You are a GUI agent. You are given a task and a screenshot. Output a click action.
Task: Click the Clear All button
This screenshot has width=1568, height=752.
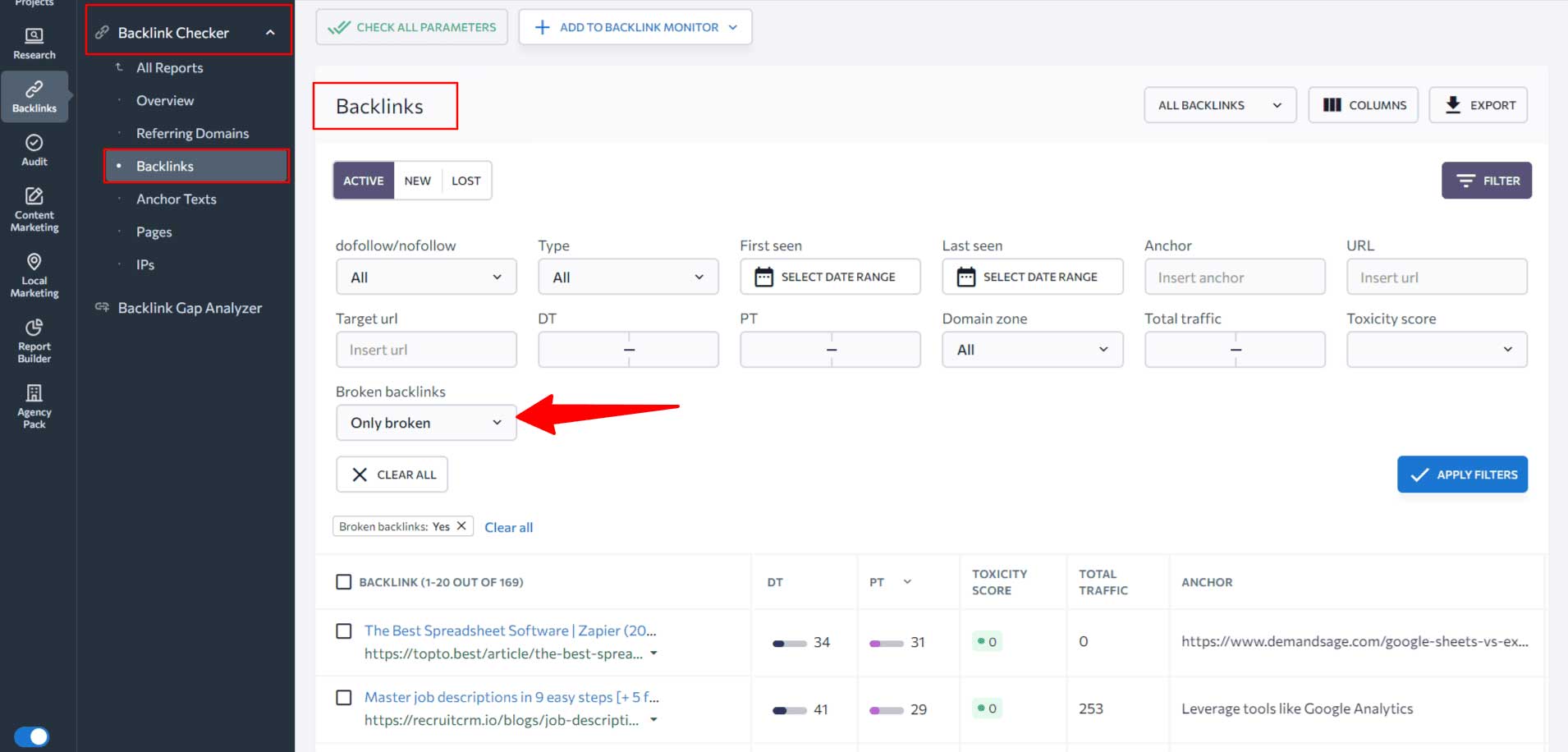(x=392, y=475)
